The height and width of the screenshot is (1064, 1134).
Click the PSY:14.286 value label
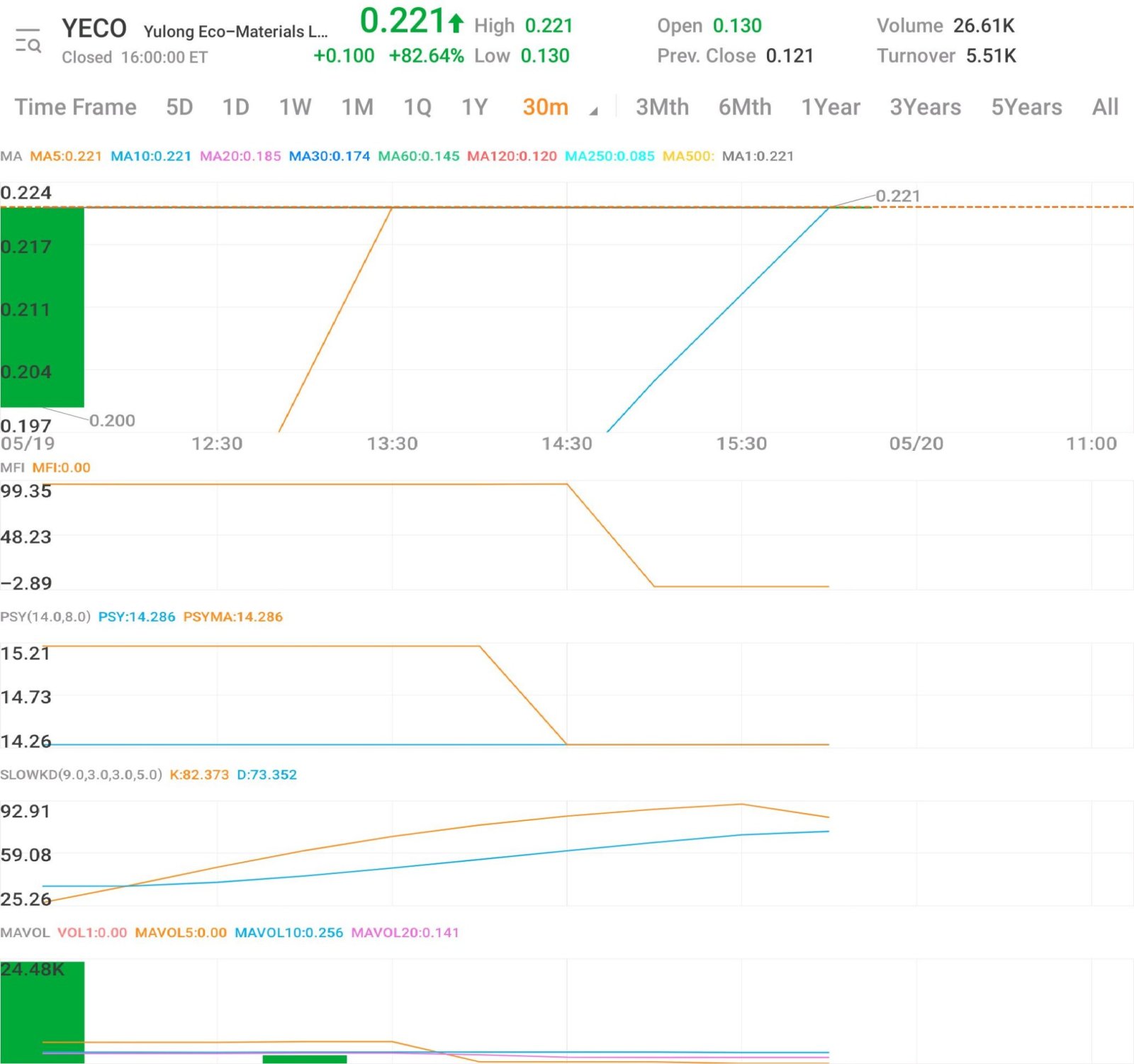point(137,617)
